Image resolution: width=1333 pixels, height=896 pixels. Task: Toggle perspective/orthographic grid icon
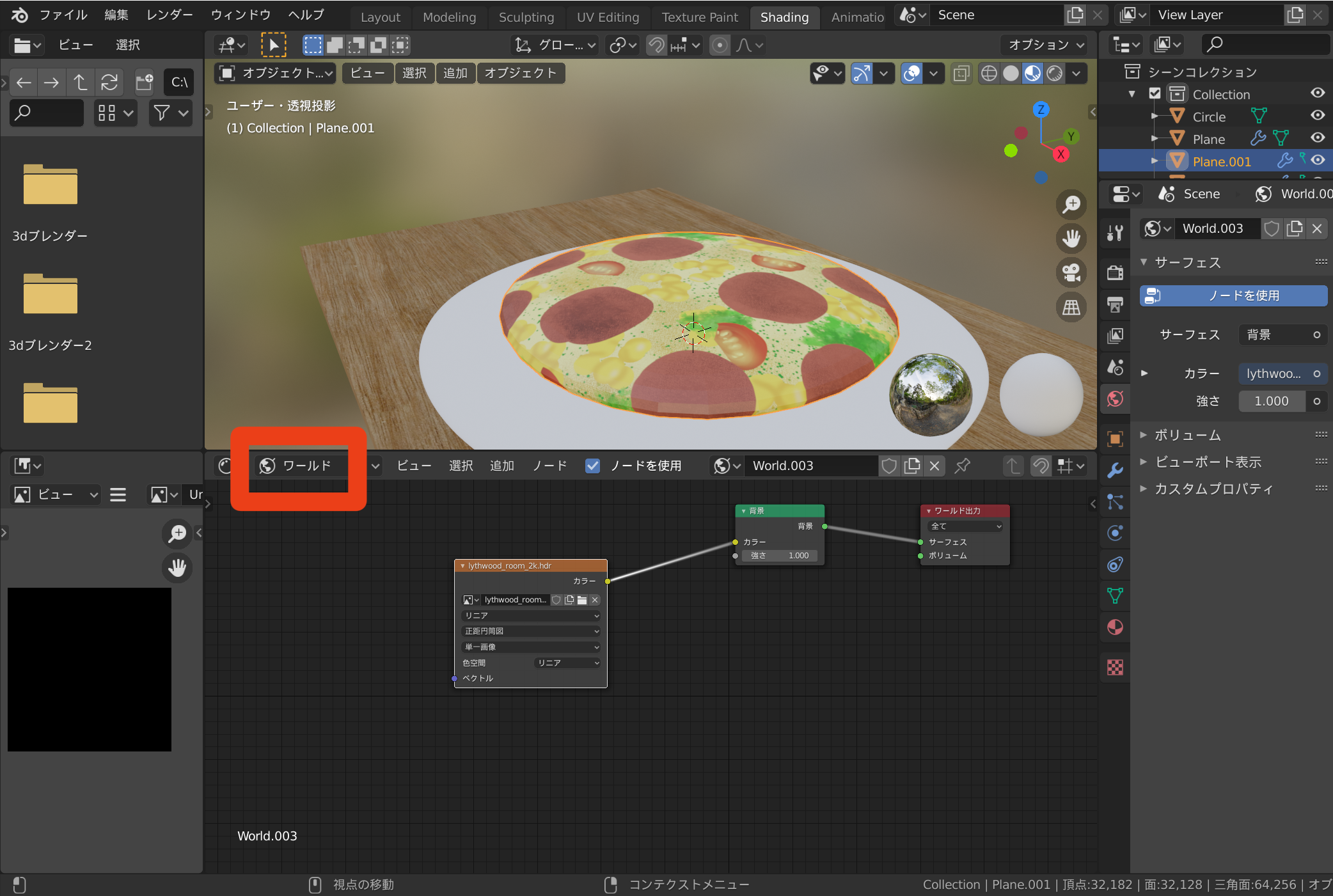click(1071, 308)
